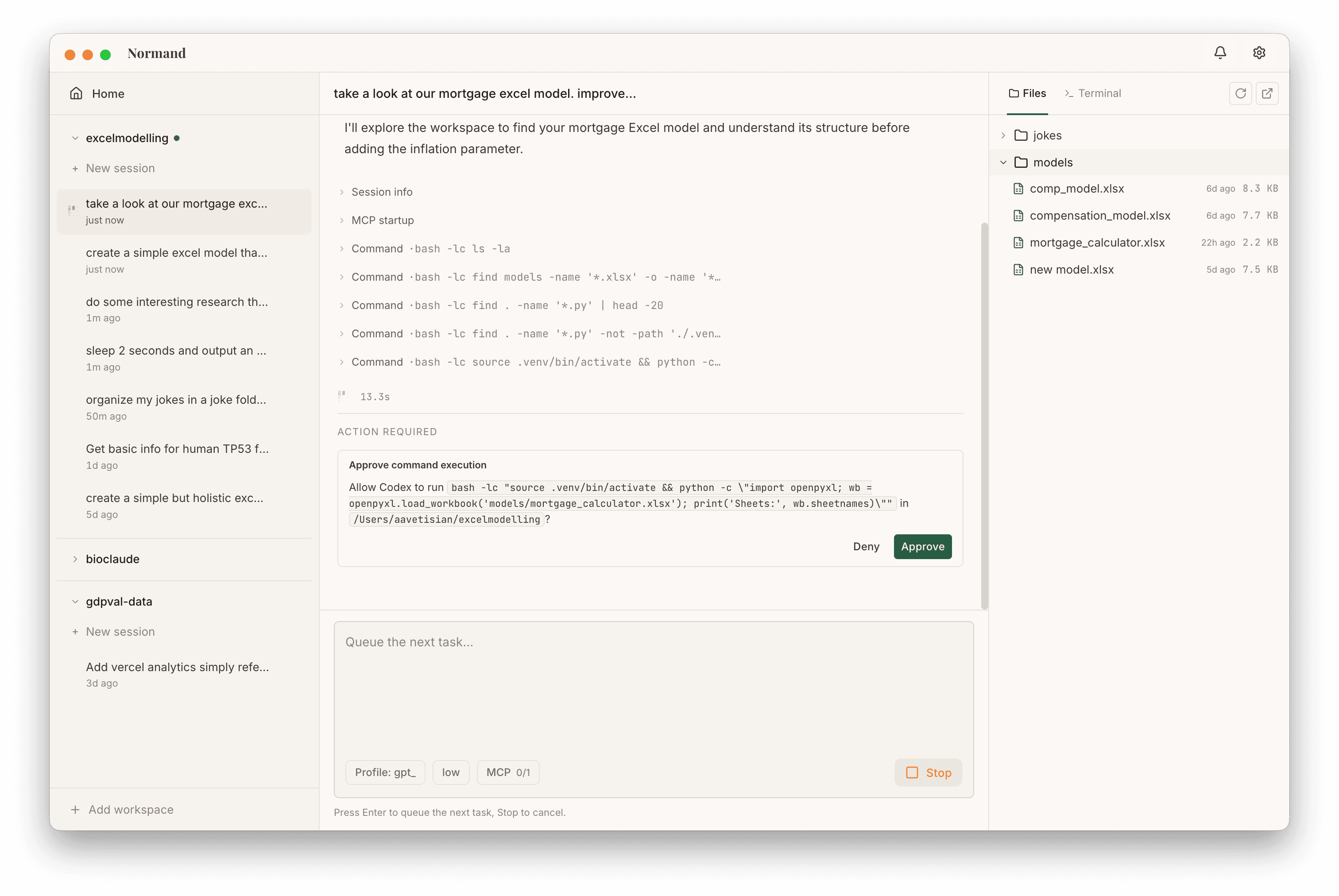Viewport: 1339px width, 896px height.
Task: Click the Home sidebar icon
Action: coord(76,93)
